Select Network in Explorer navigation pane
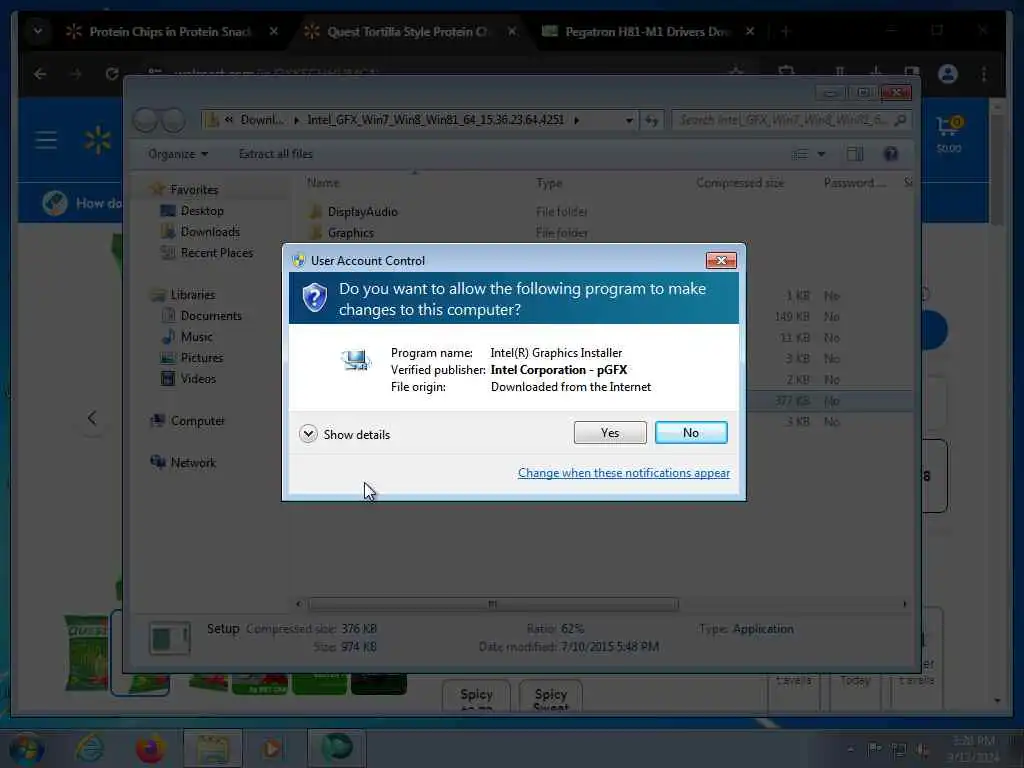The width and height of the screenshot is (1024, 768). pyautogui.click(x=193, y=462)
